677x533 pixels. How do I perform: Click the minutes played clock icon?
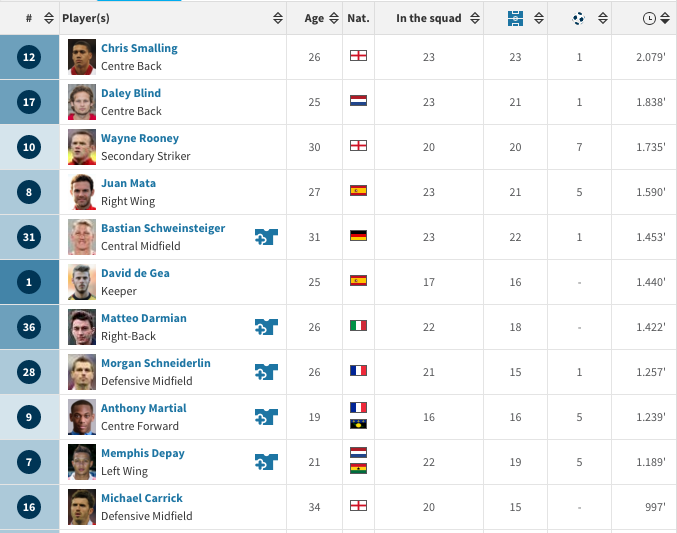point(649,18)
